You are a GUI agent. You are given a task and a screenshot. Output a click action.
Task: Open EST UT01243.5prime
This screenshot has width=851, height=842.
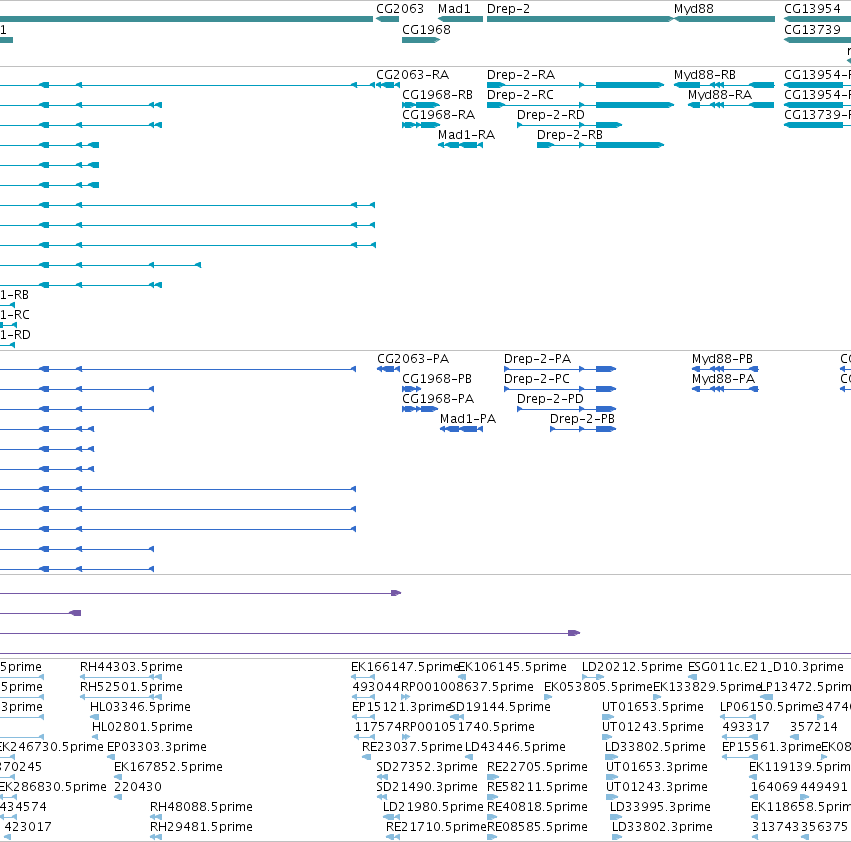(652, 727)
